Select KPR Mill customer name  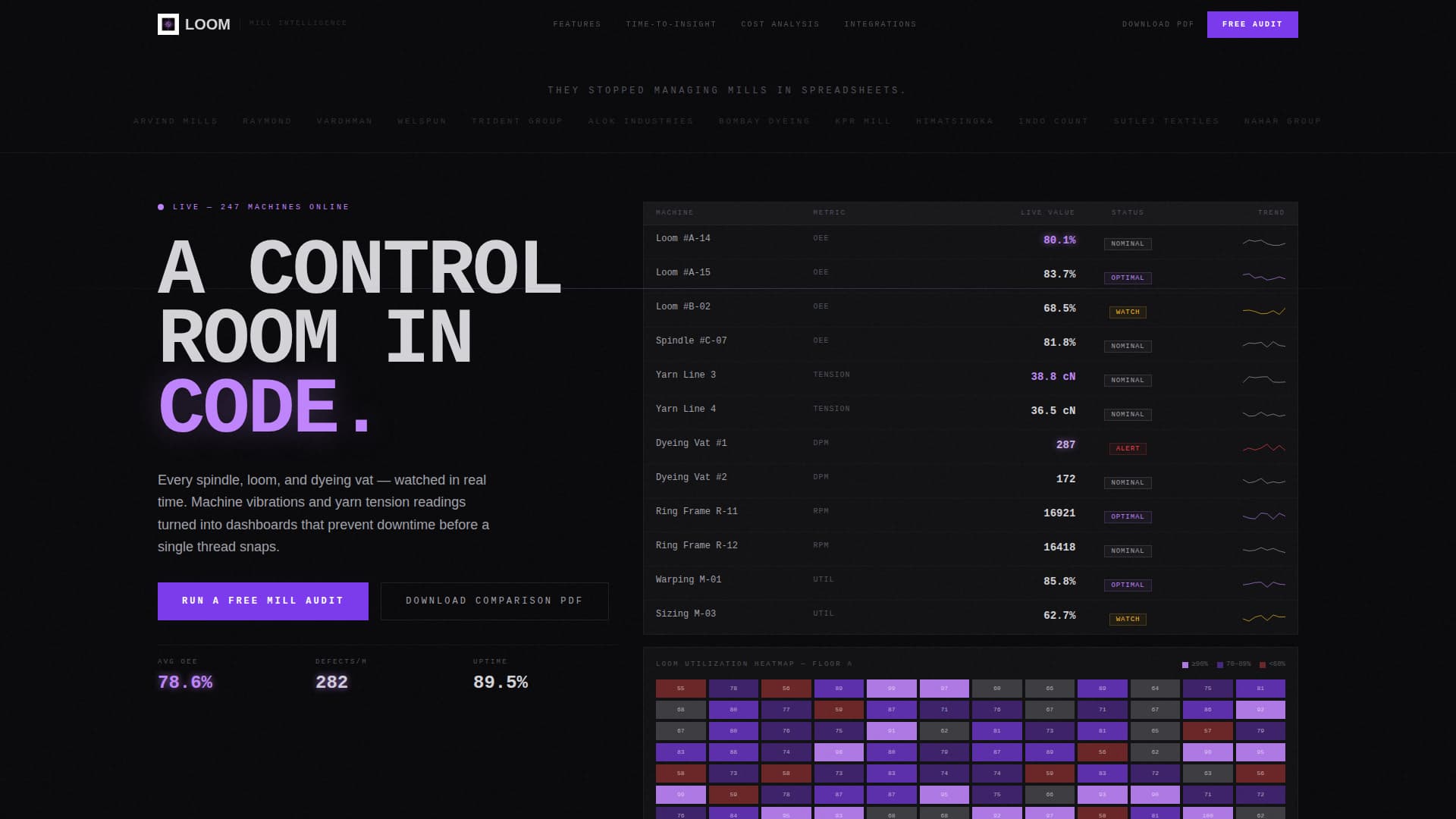863,121
